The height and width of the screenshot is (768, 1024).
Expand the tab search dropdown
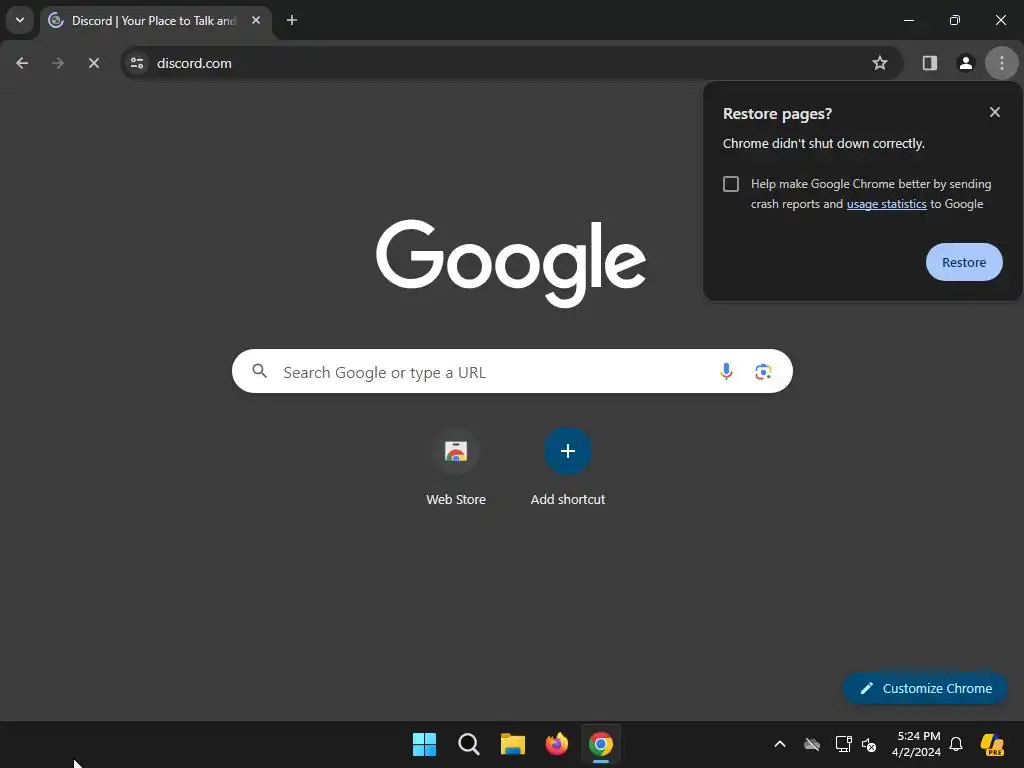[20, 20]
